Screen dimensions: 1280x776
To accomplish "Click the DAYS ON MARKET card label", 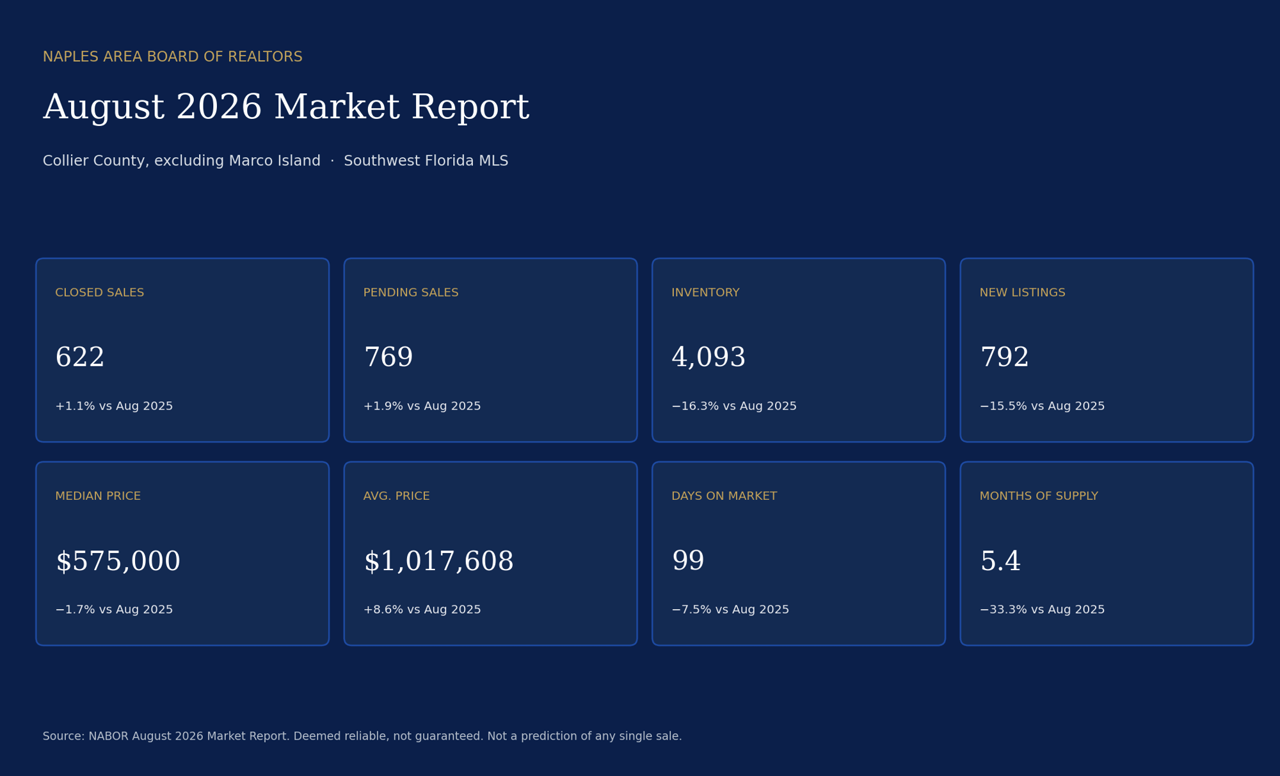I will pyautogui.click(x=724, y=496).
